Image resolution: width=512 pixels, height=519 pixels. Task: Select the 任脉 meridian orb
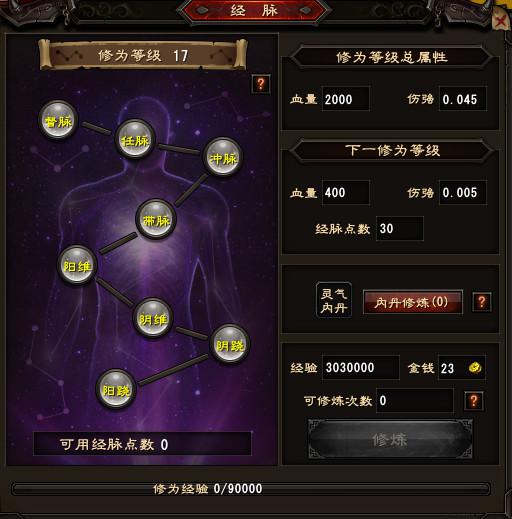(x=135, y=139)
